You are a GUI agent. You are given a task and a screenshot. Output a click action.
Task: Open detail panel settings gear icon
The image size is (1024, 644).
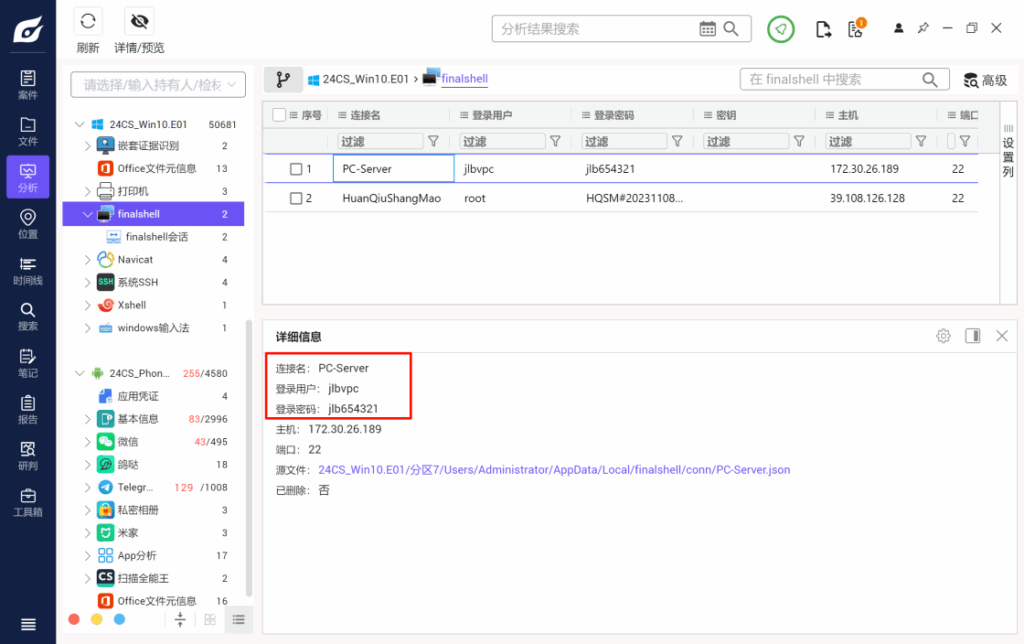(943, 336)
